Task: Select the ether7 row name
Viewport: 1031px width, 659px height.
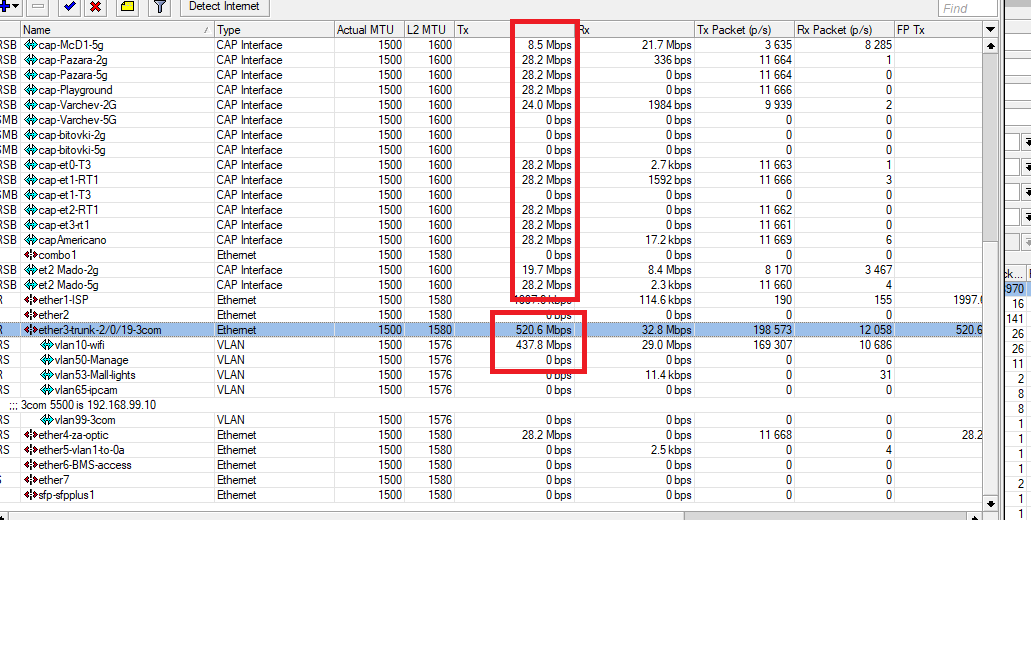Action: (54, 480)
